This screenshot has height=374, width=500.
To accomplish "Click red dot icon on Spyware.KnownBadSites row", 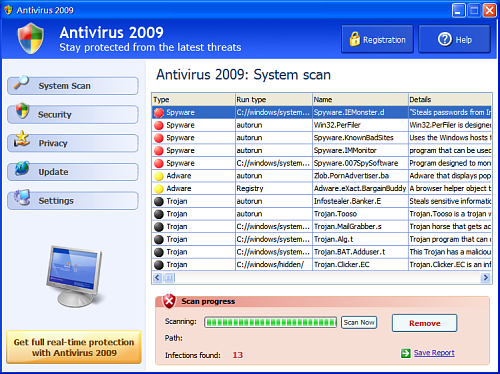I will (x=159, y=138).
